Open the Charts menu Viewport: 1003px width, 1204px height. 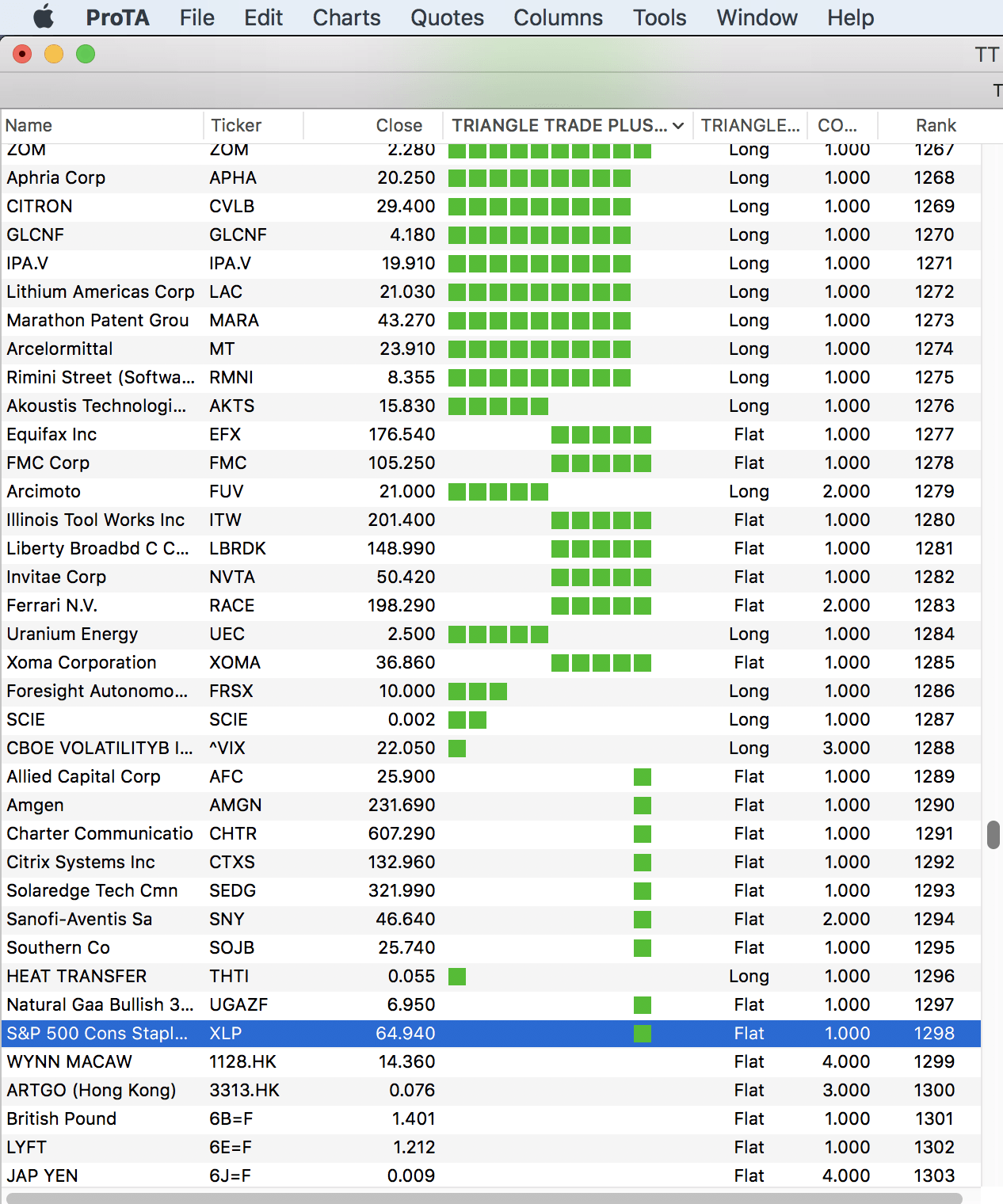(346, 17)
